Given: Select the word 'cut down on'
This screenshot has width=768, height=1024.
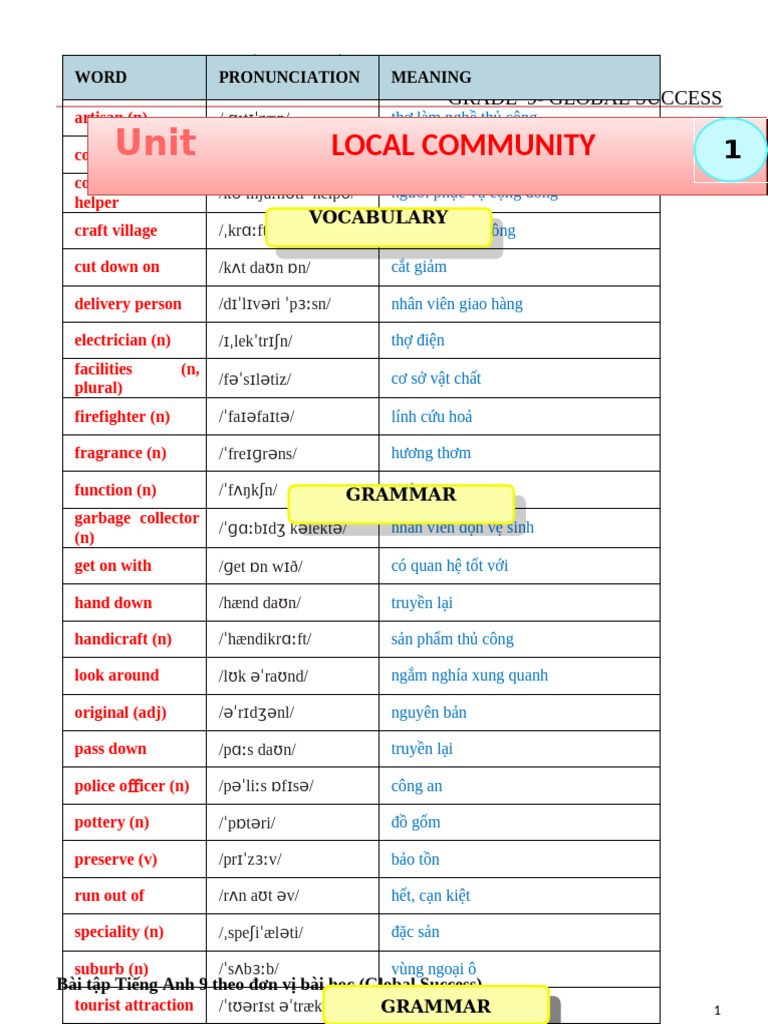Looking at the screenshot, I should point(117,267).
